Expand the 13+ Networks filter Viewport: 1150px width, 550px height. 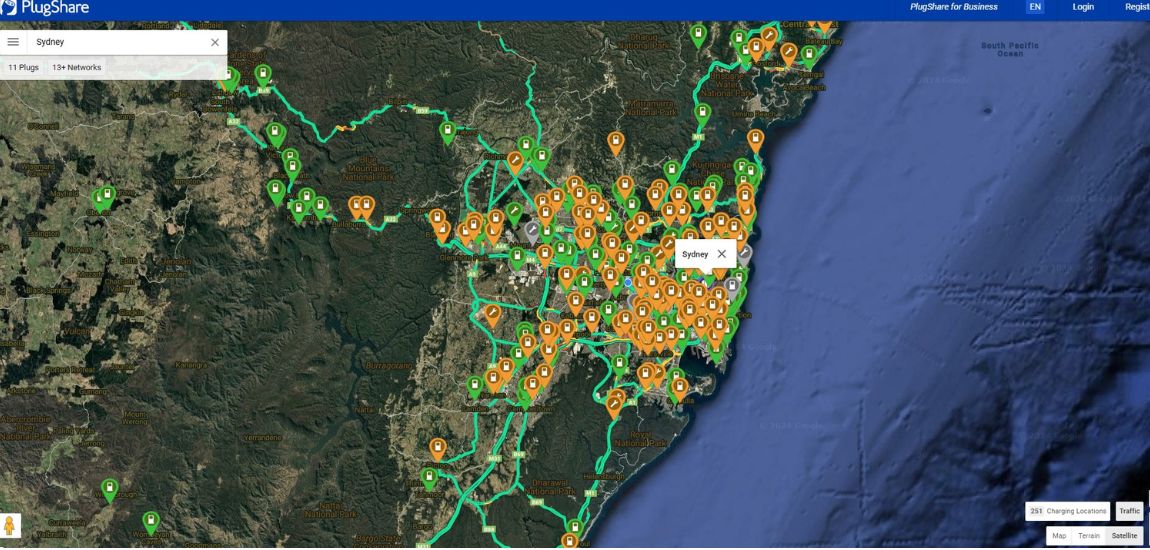[x=77, y=67]
